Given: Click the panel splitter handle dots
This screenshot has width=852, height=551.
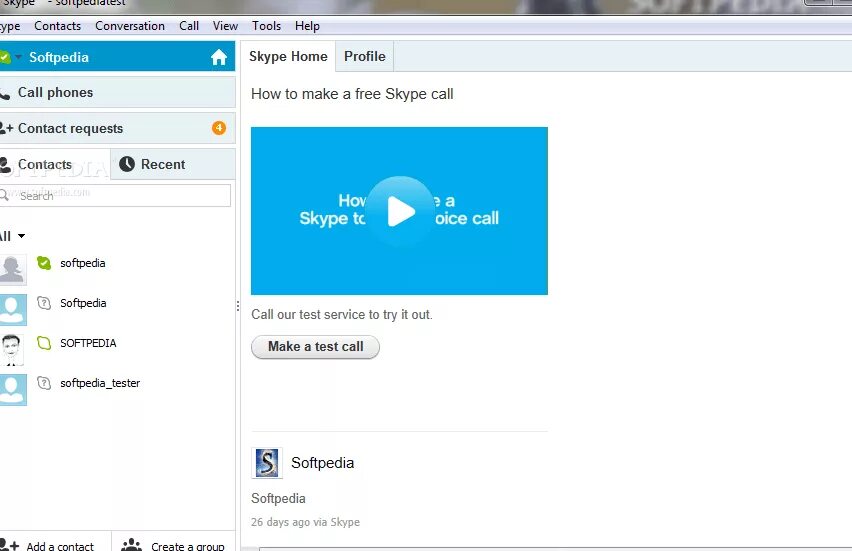Looking at the screenshot, I should coord(238,306).
